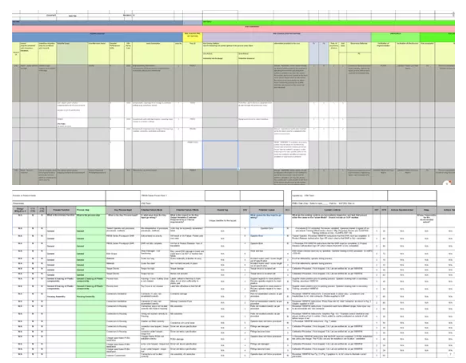Viewport: 466px width, 363px height.
Task: Select the Potential Failure Mode header cell
Action: click(x=155, y=210)
